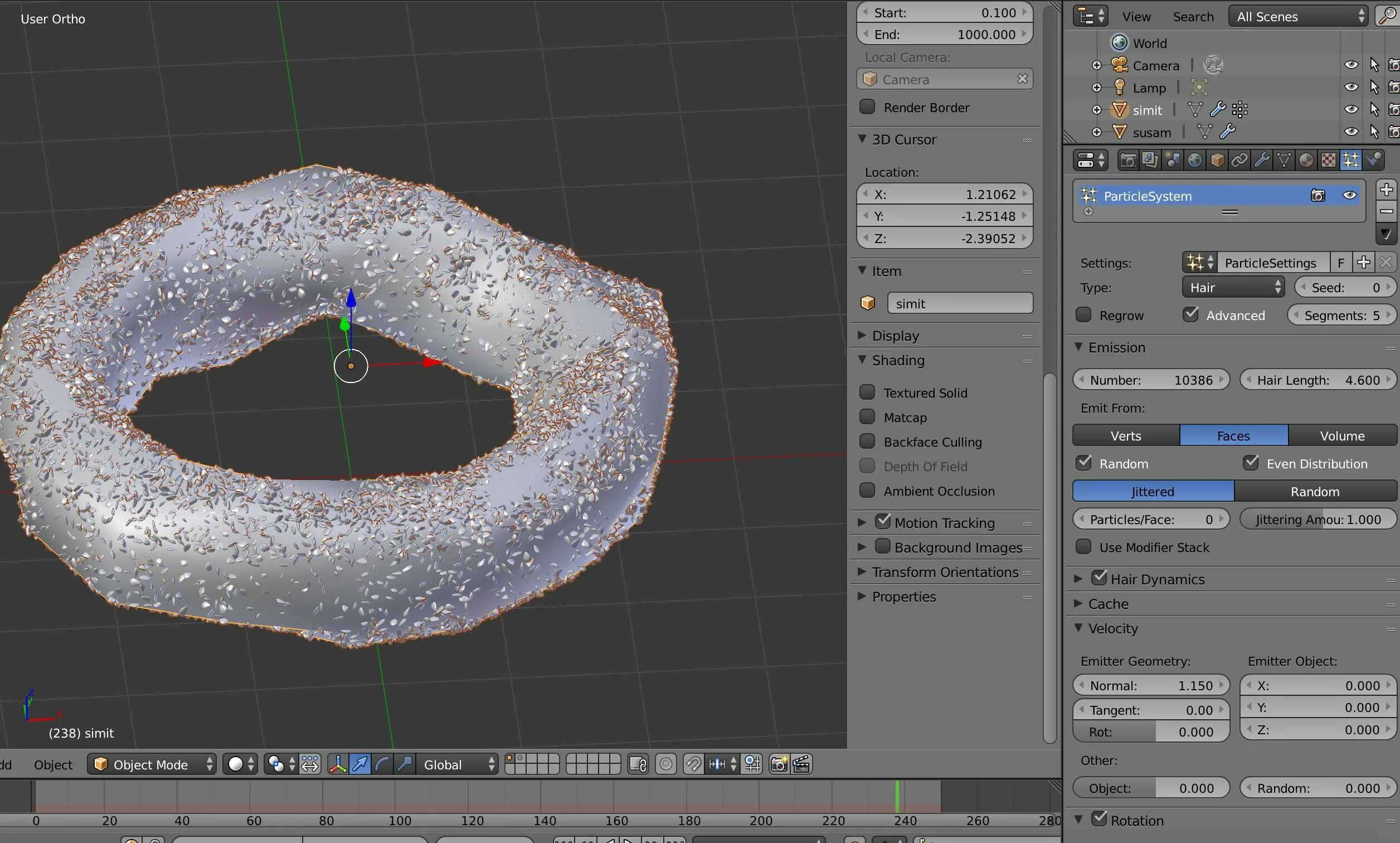Open the Physics properties tab
The image size is (1400, 843).
point(1374,159)
